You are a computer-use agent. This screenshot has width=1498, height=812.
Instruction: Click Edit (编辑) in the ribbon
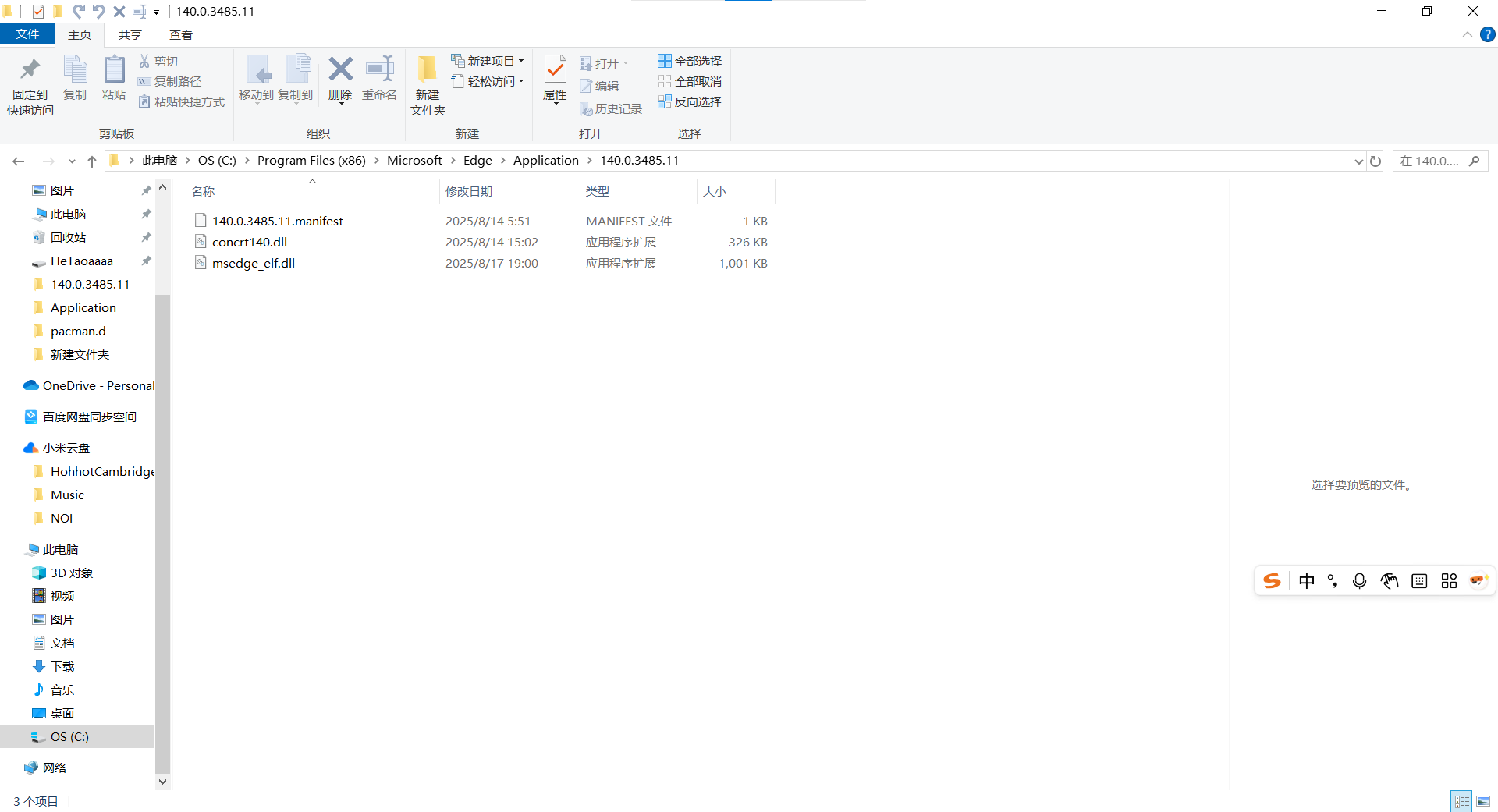coord(599,86)
